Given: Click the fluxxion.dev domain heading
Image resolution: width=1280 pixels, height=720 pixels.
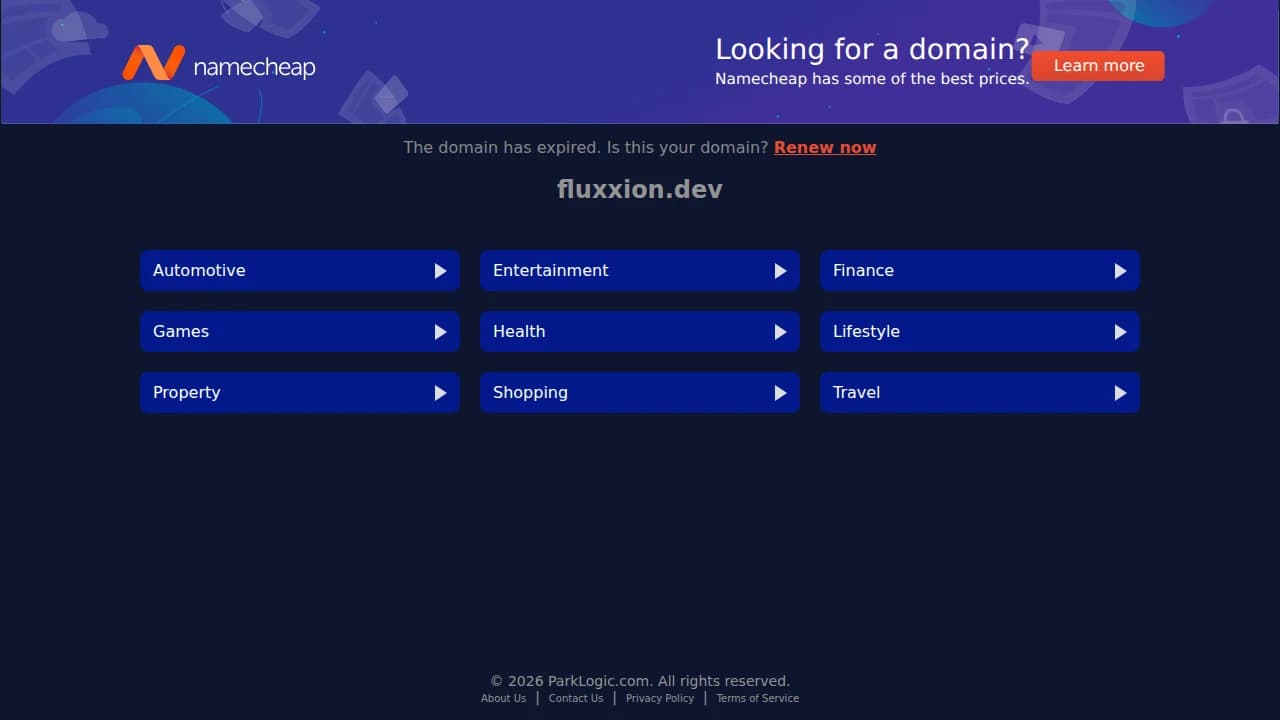Looking at the screenshot, I should pos(640,189).
